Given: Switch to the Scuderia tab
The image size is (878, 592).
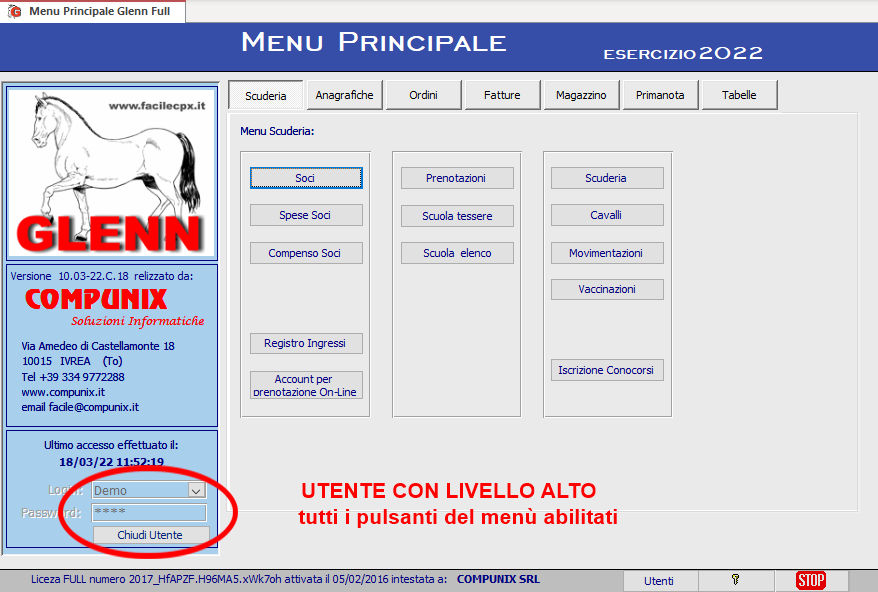Looking at the screenshot, I should coord(265,96).
